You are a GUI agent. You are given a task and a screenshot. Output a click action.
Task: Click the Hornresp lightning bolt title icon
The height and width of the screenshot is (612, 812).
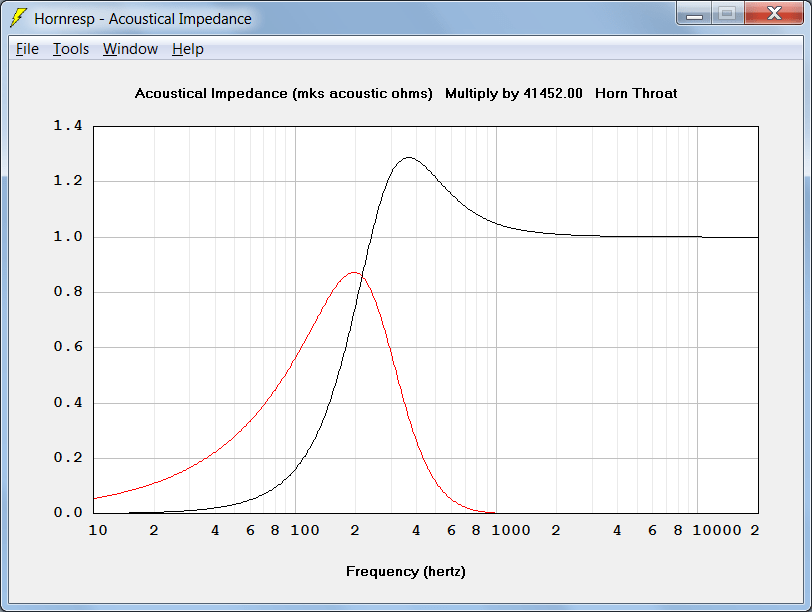tap(19, 18)
